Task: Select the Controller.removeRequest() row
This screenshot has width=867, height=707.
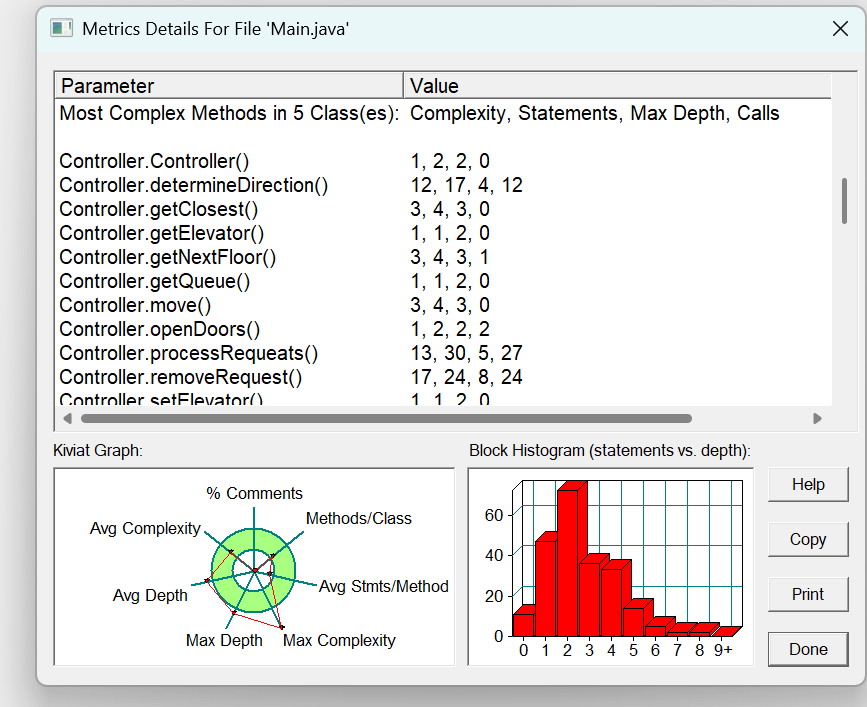Action: pyautogui.click(x=444, y=378)
